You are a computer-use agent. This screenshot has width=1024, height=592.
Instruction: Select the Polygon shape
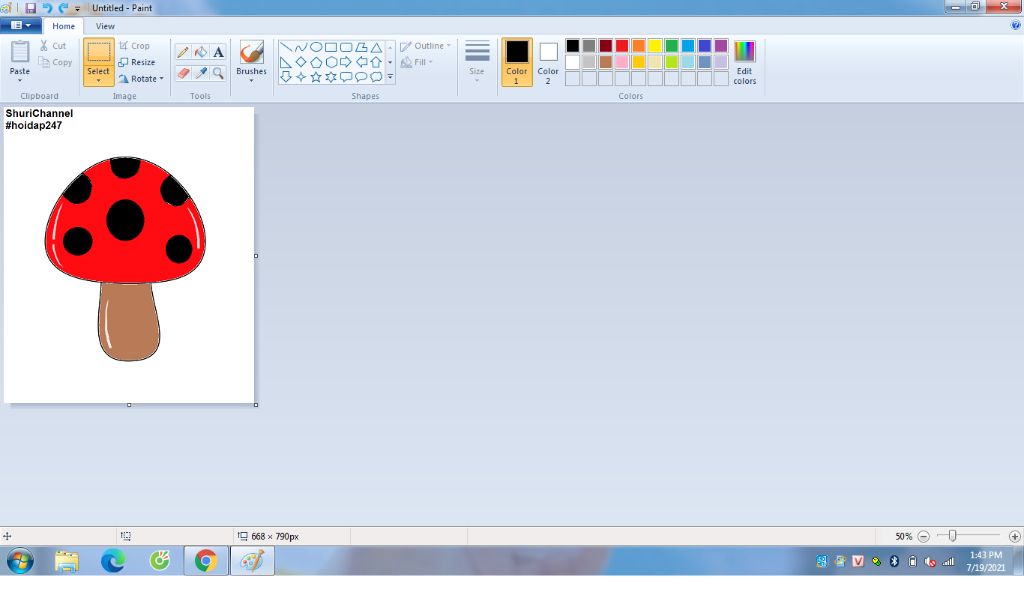pyautogui.click(x=361, y=47)
